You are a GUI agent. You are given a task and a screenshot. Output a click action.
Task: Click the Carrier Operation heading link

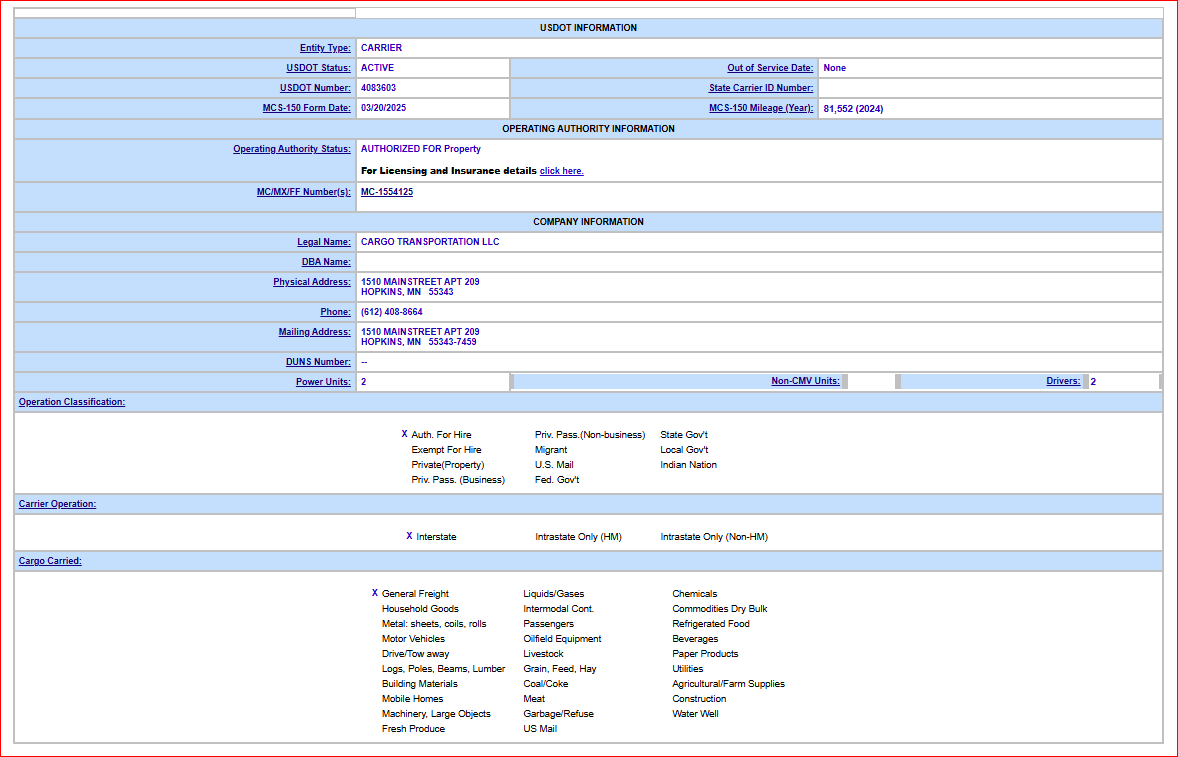pyautogui.click(x=57, y=505)
